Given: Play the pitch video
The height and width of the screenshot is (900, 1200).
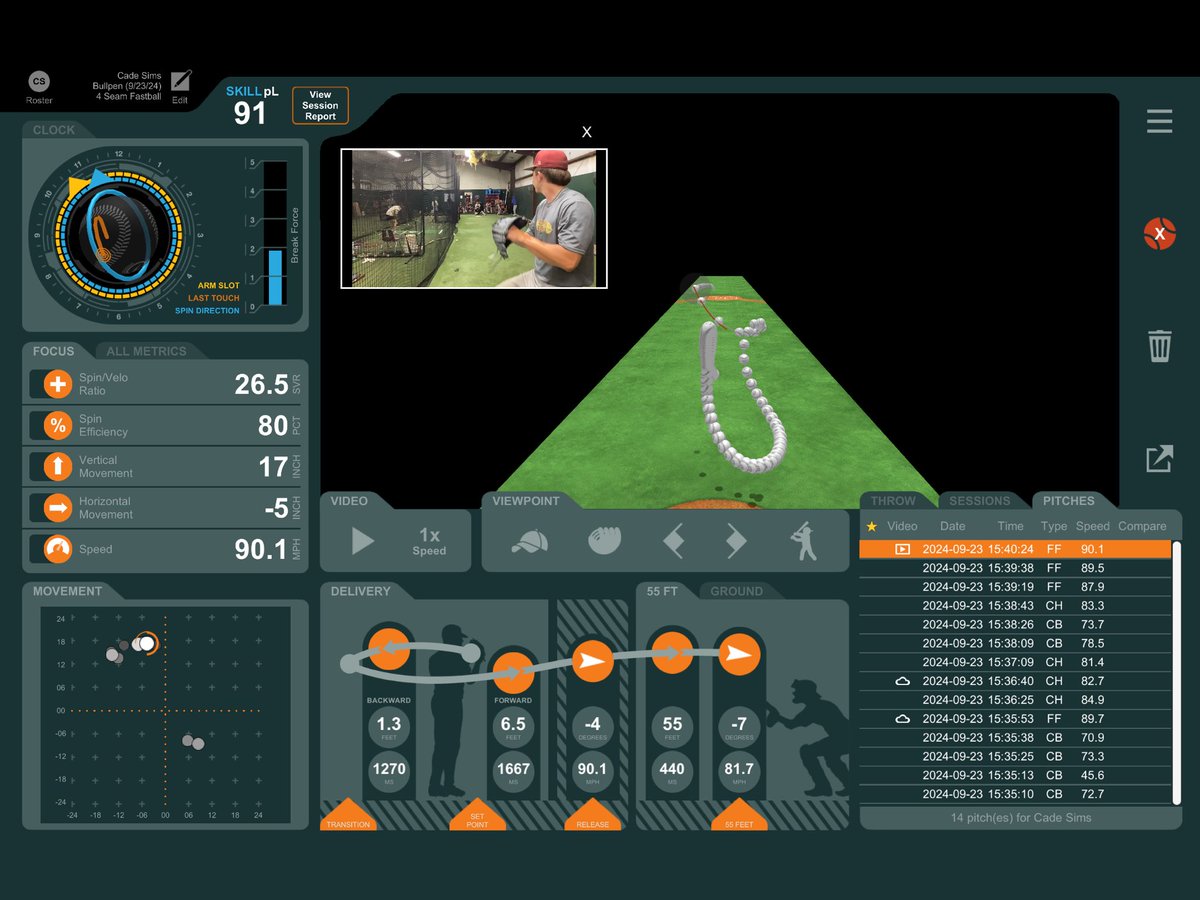Looking at the screenshot, I should coord(363,541).
